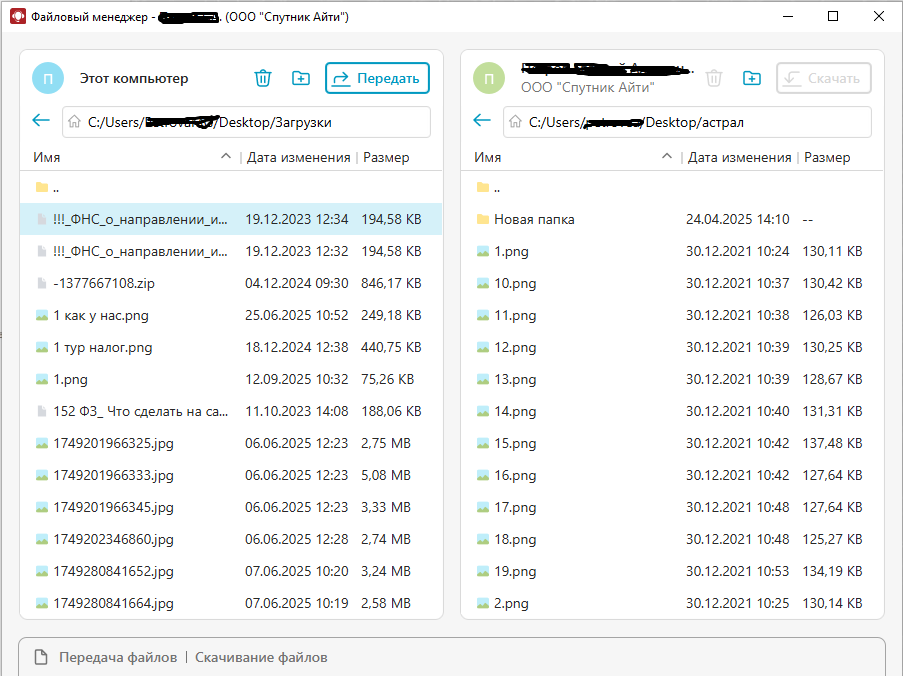Go to parent folder in remote panel
Image resolution: width=903 pixels, height=676 pixels.
point(496,187)
